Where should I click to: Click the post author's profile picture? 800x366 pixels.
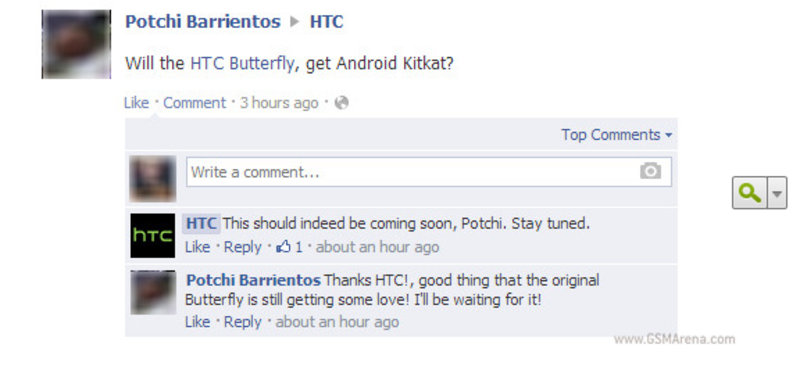tap(76, 44)
